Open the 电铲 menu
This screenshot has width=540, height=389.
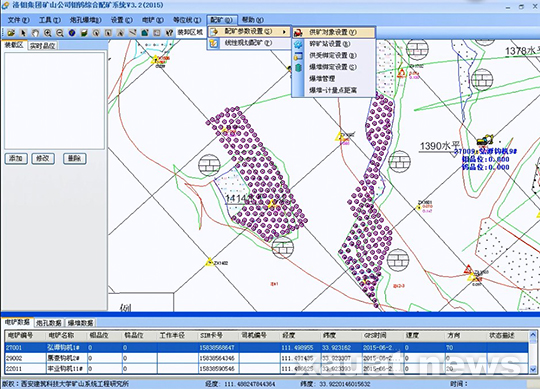click(x=153, y=20)
